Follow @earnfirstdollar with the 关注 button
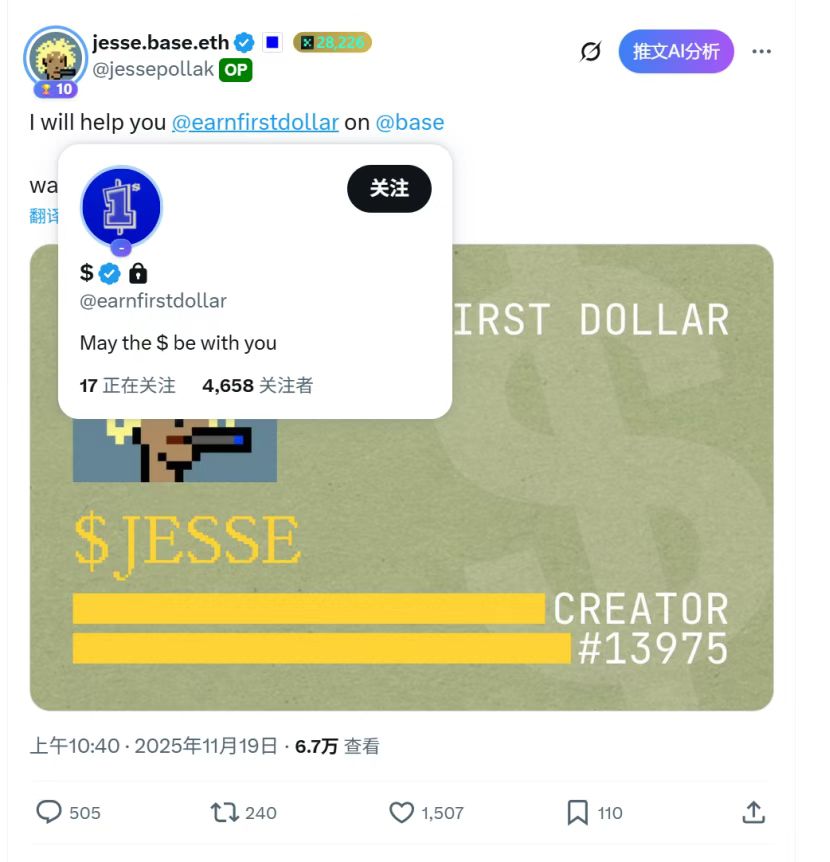This screenshot has width=830, height=862. (389, 189)
